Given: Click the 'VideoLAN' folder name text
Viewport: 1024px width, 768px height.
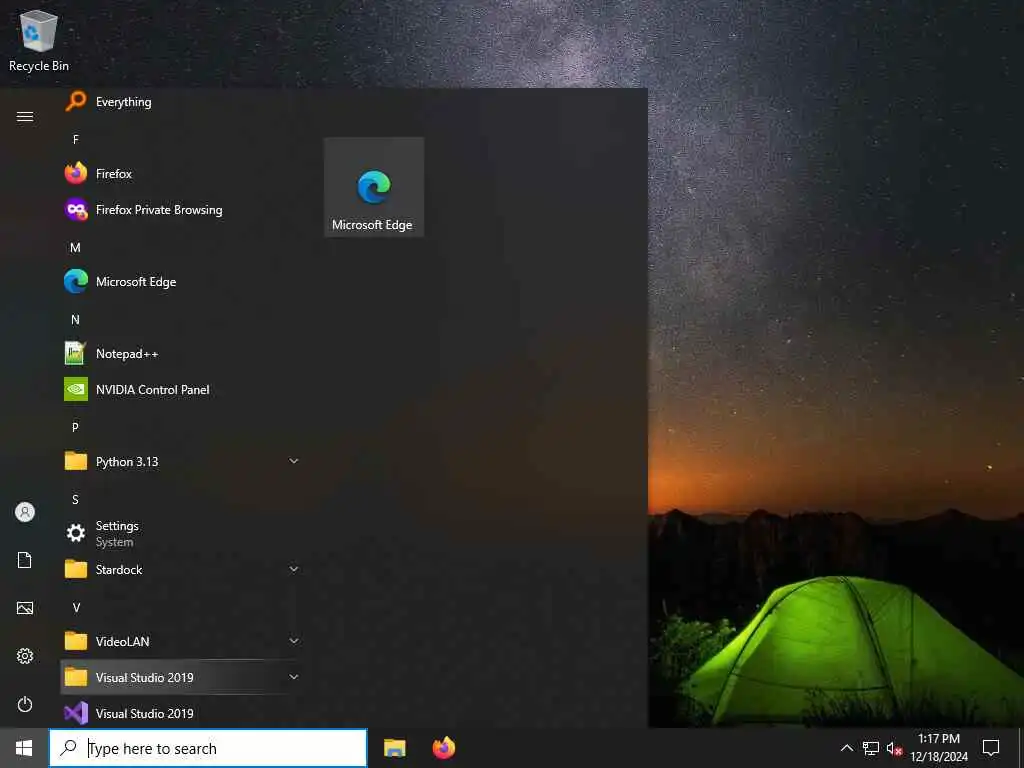Looking at the screenshot, I should coord(122,641).
